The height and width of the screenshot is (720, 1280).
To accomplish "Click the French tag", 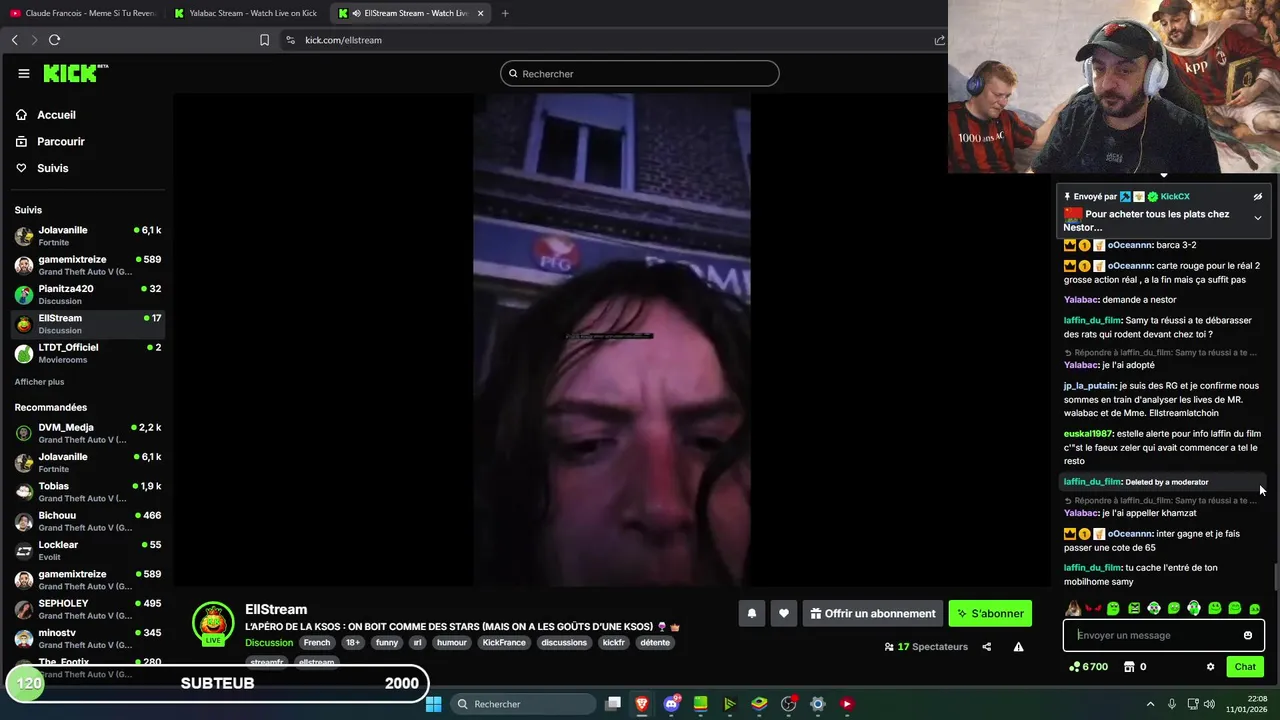I will pos(317,643).
